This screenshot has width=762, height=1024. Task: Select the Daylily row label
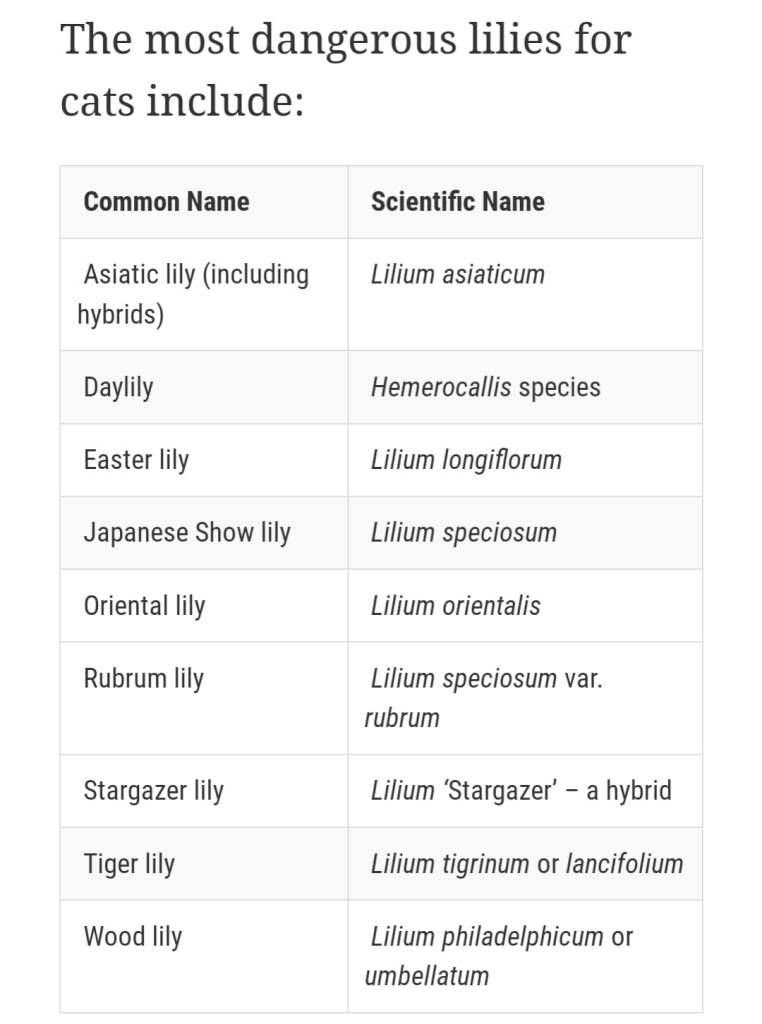[x=118, y=387]
